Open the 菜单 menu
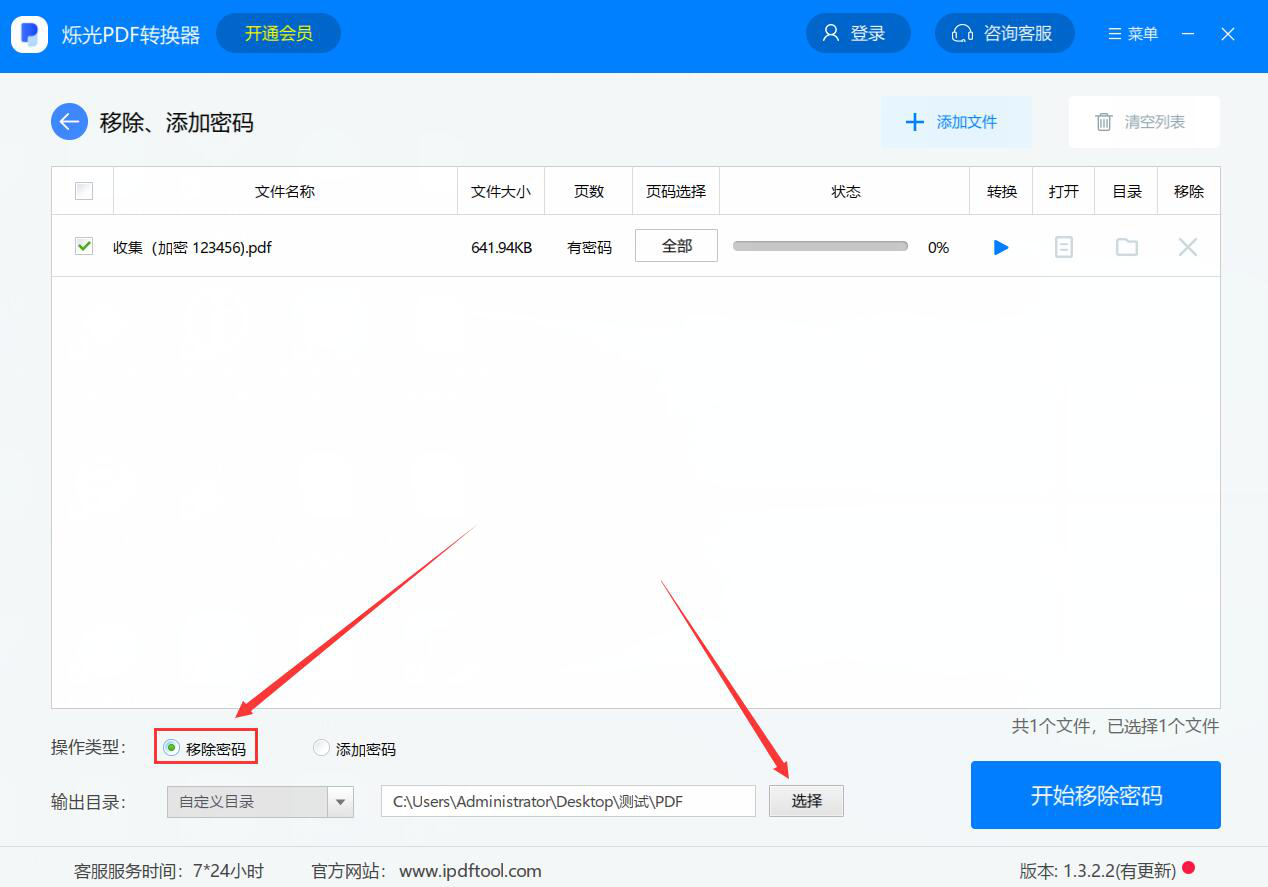The width and height of the screenshot is (1268, 887). 1133,34
